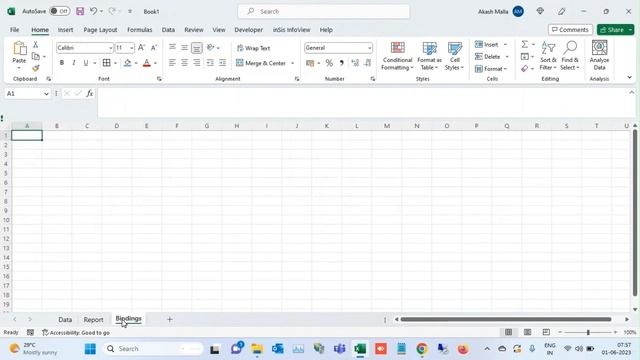The width and height of the screenshot is (640, 360).
Task: Switch to the Page Layout tab
Action: click(100, 30)
